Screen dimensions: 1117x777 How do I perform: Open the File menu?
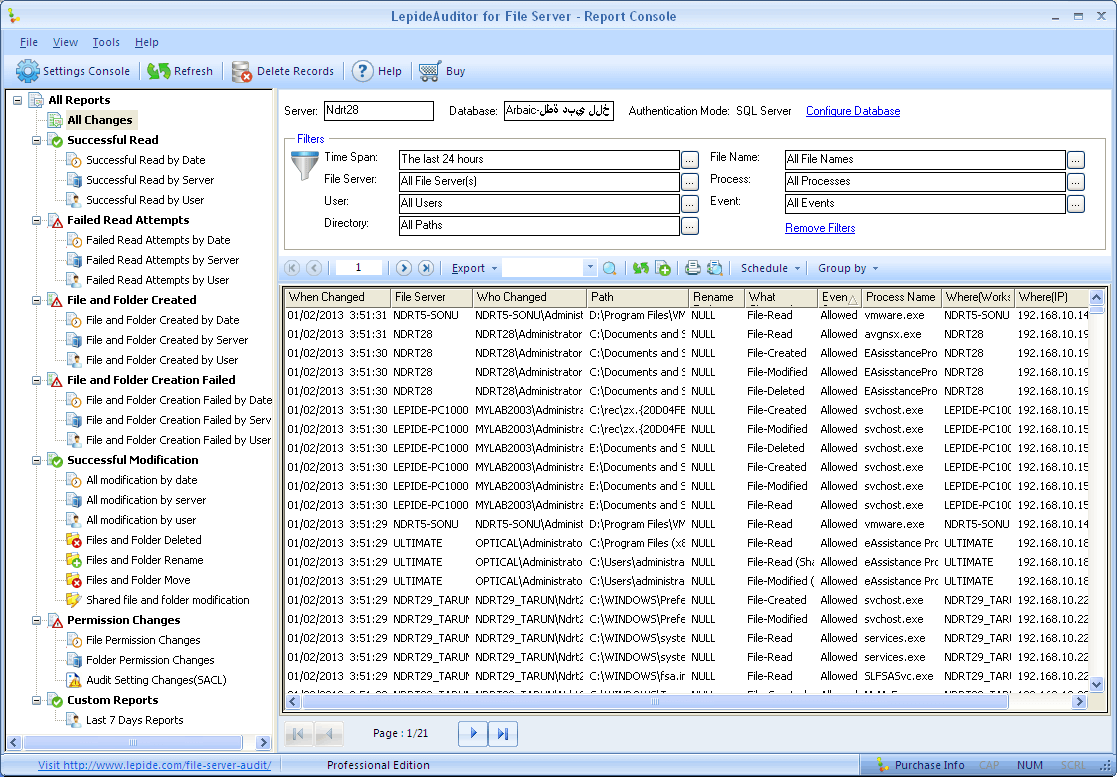click(28, 42)
